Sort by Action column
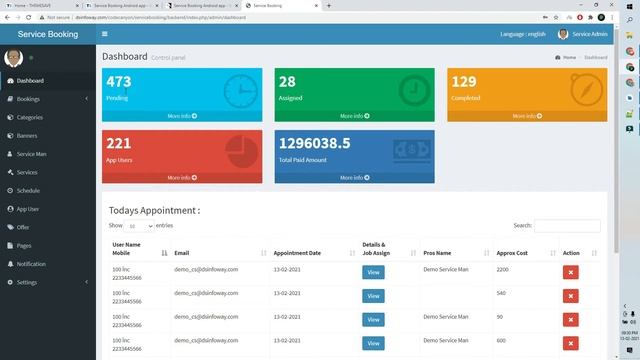 (x=580, y=253)
